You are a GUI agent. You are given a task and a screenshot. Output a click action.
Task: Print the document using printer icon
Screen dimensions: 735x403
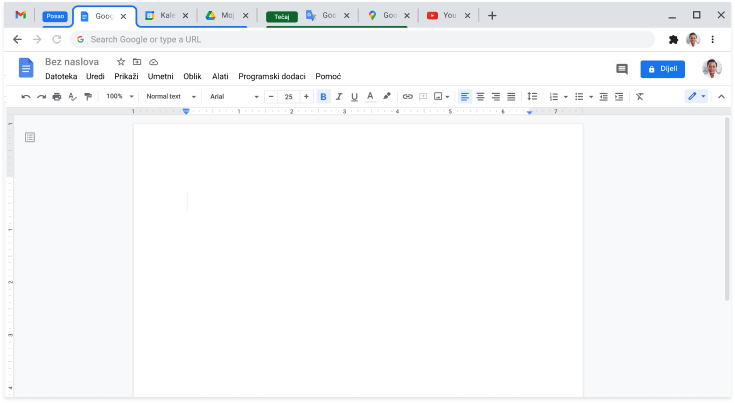pyautogui.click(x=57, y=97)
